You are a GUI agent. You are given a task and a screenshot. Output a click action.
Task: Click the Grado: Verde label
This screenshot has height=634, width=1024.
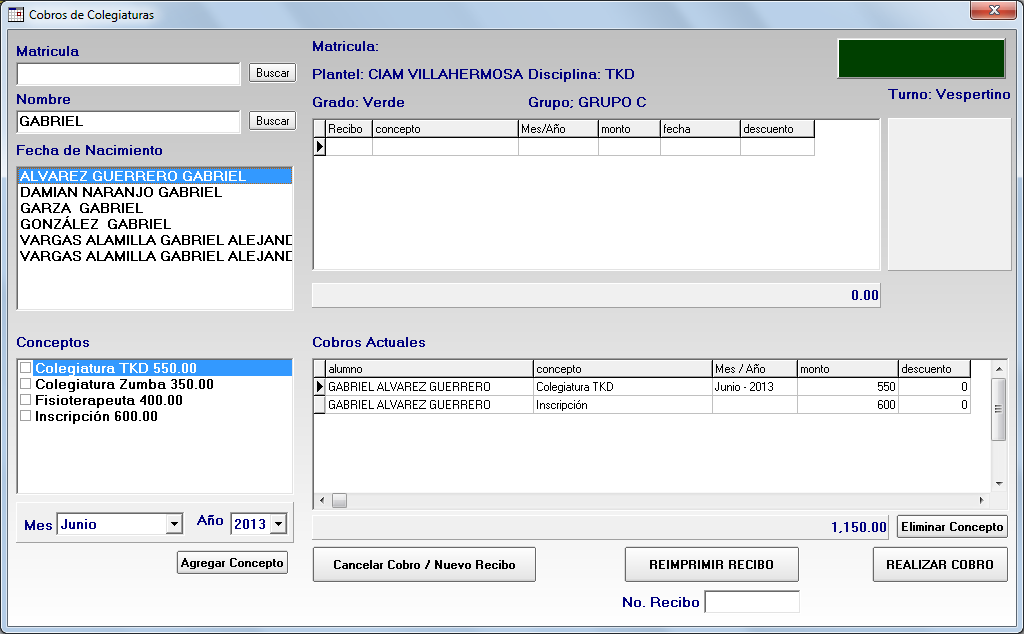[x=359, y=103]
